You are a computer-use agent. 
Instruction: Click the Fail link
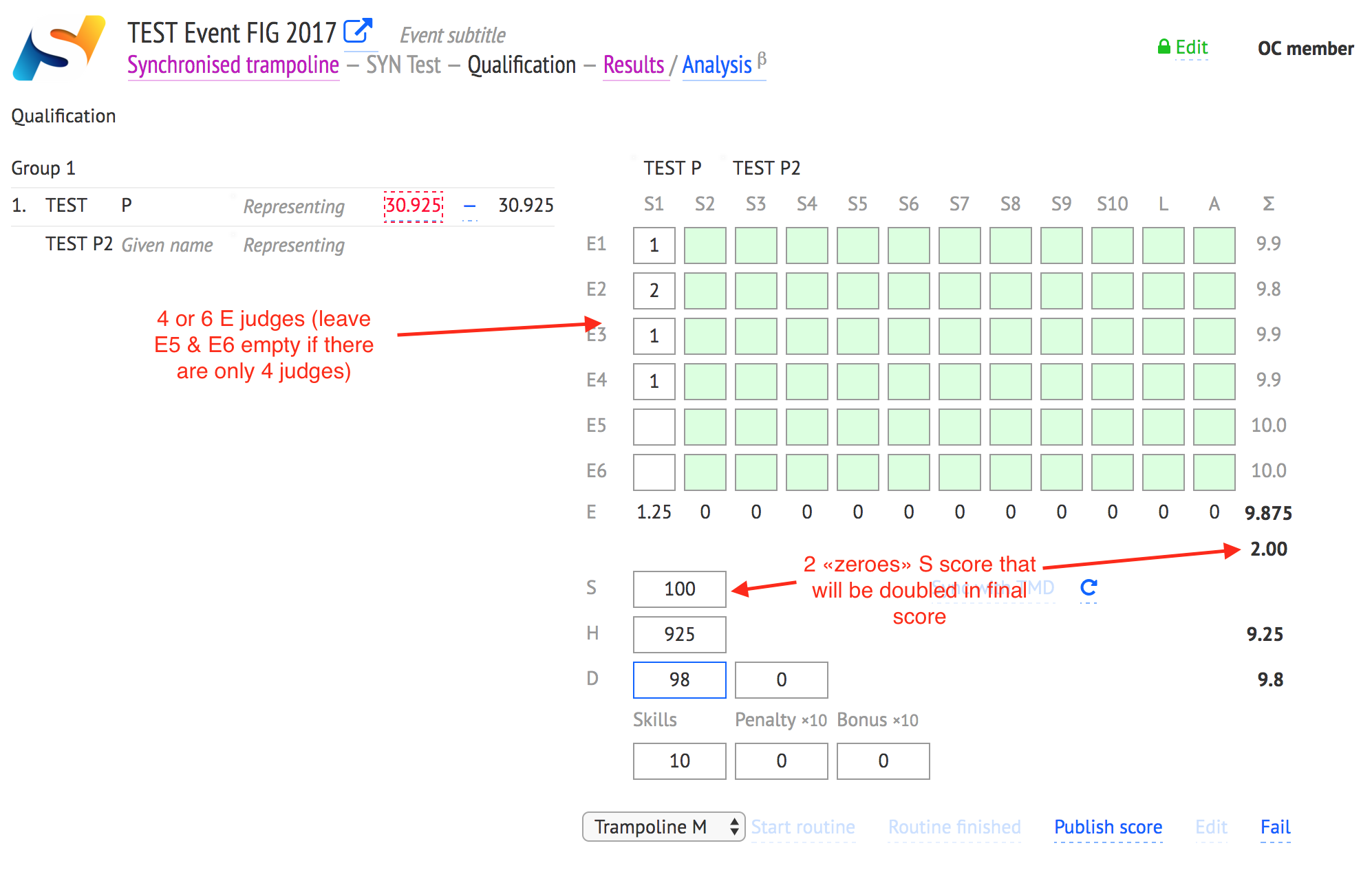pos(1274,827)
